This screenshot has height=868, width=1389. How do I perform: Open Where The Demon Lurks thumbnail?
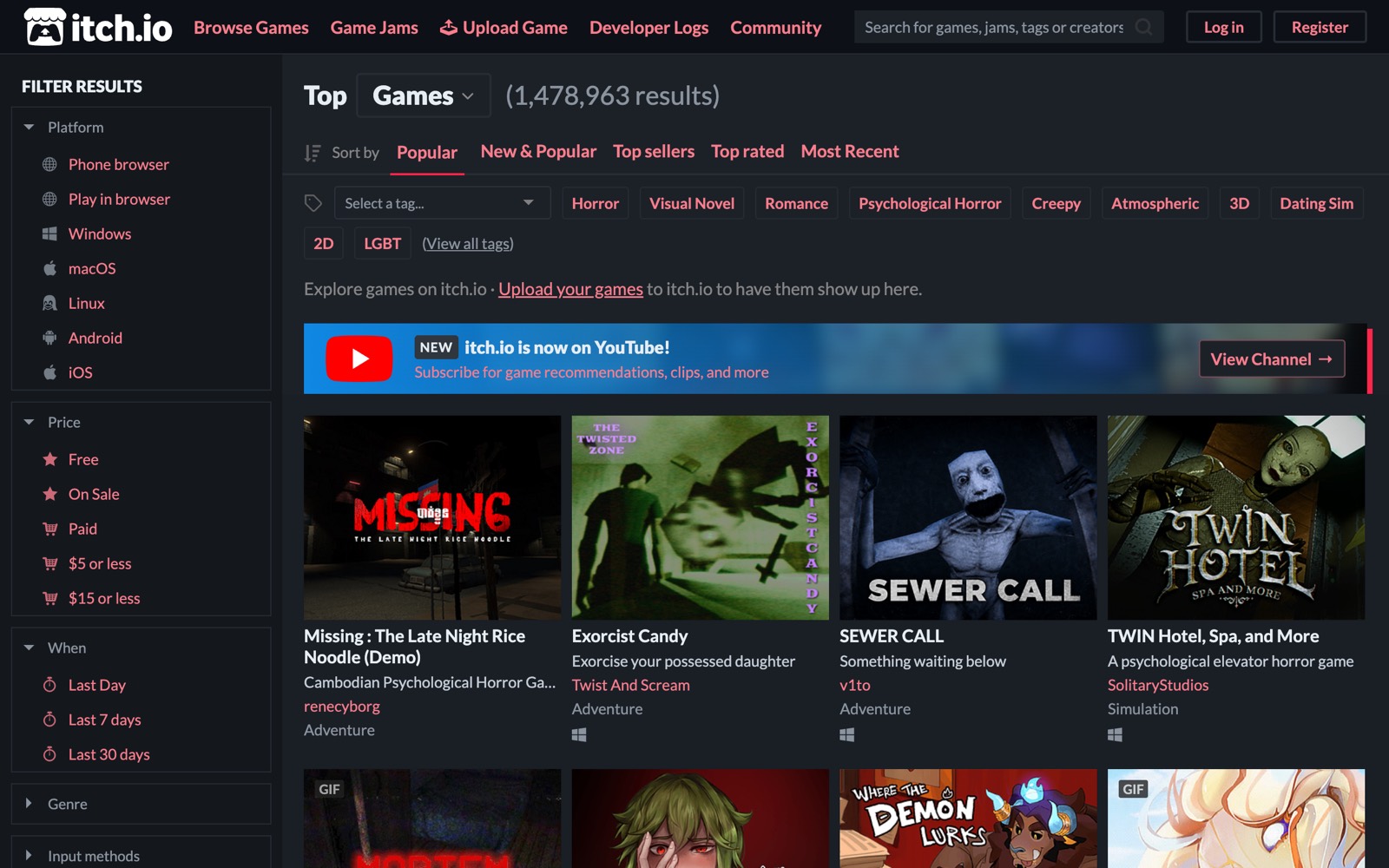click(968, 819)
